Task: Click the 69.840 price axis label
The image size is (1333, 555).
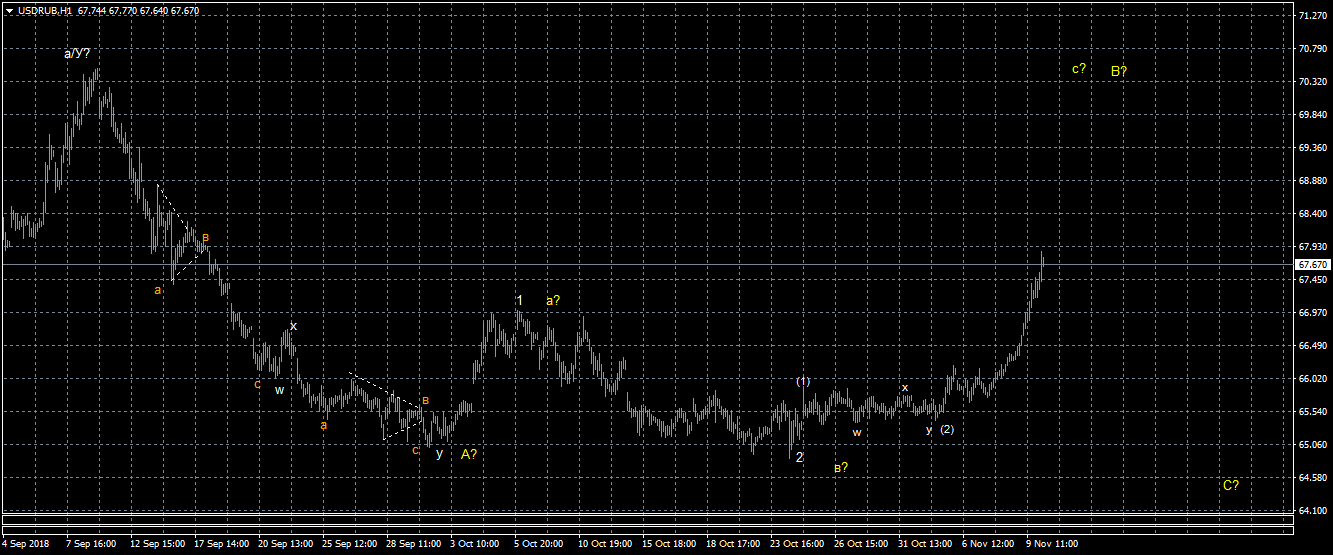Action: (1312, 115)
